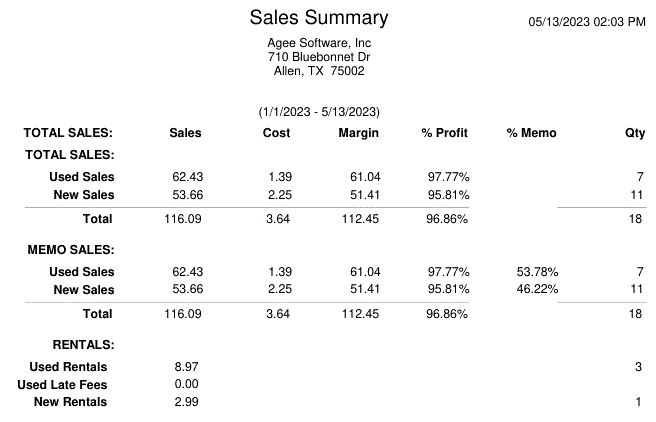This screenshot has width=656, height=422.
Task: Click the date range (1/1/2023 - 5/13/2023)
Action: pos(319,111)
